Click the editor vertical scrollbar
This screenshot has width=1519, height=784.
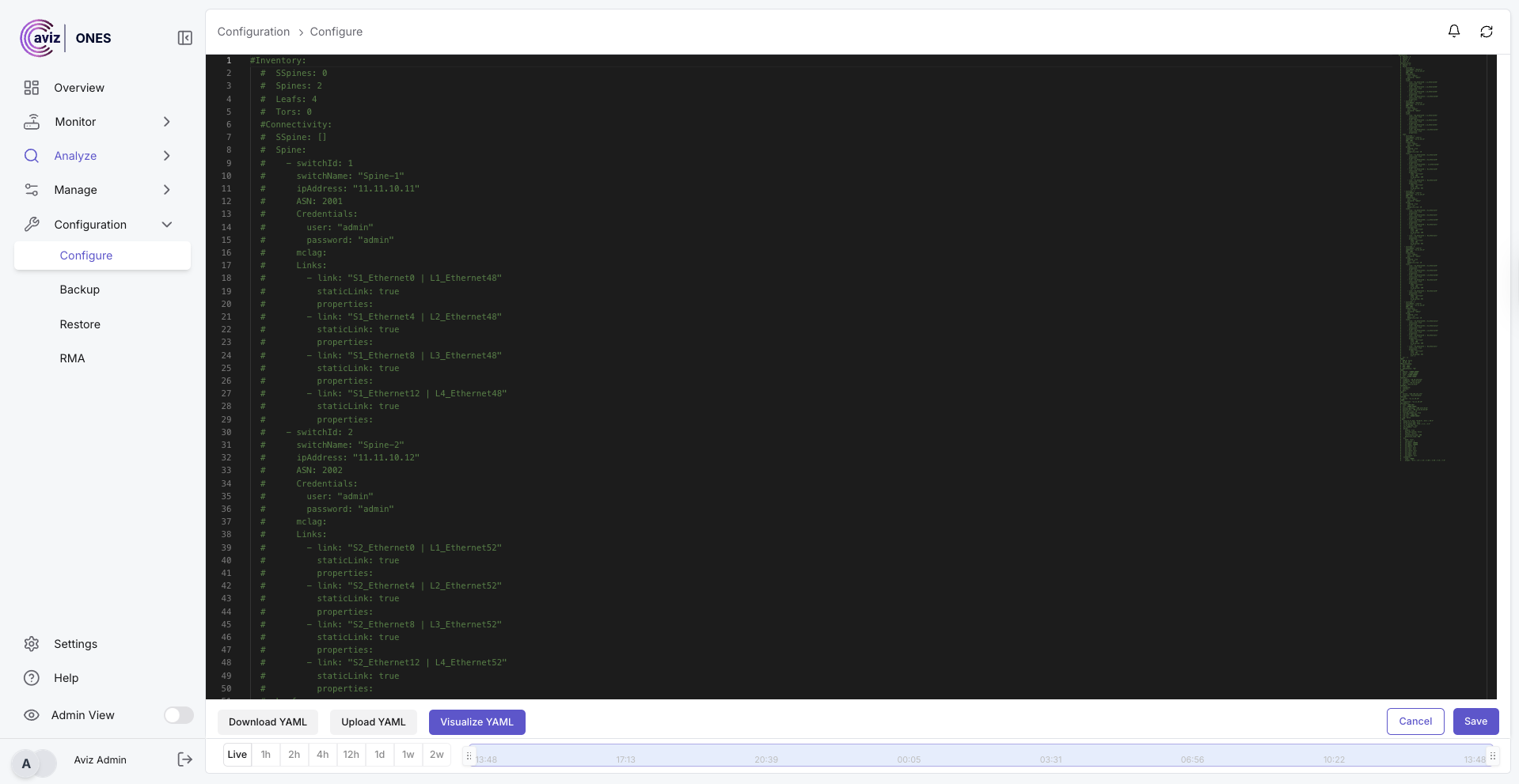click(x=1492, y=377)
